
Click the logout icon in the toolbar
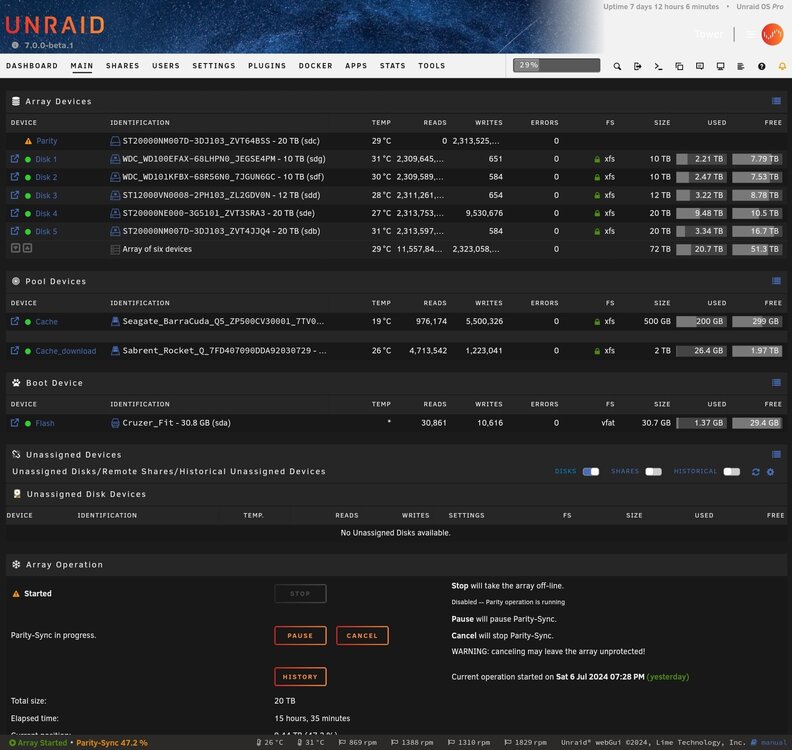[637, 66]
